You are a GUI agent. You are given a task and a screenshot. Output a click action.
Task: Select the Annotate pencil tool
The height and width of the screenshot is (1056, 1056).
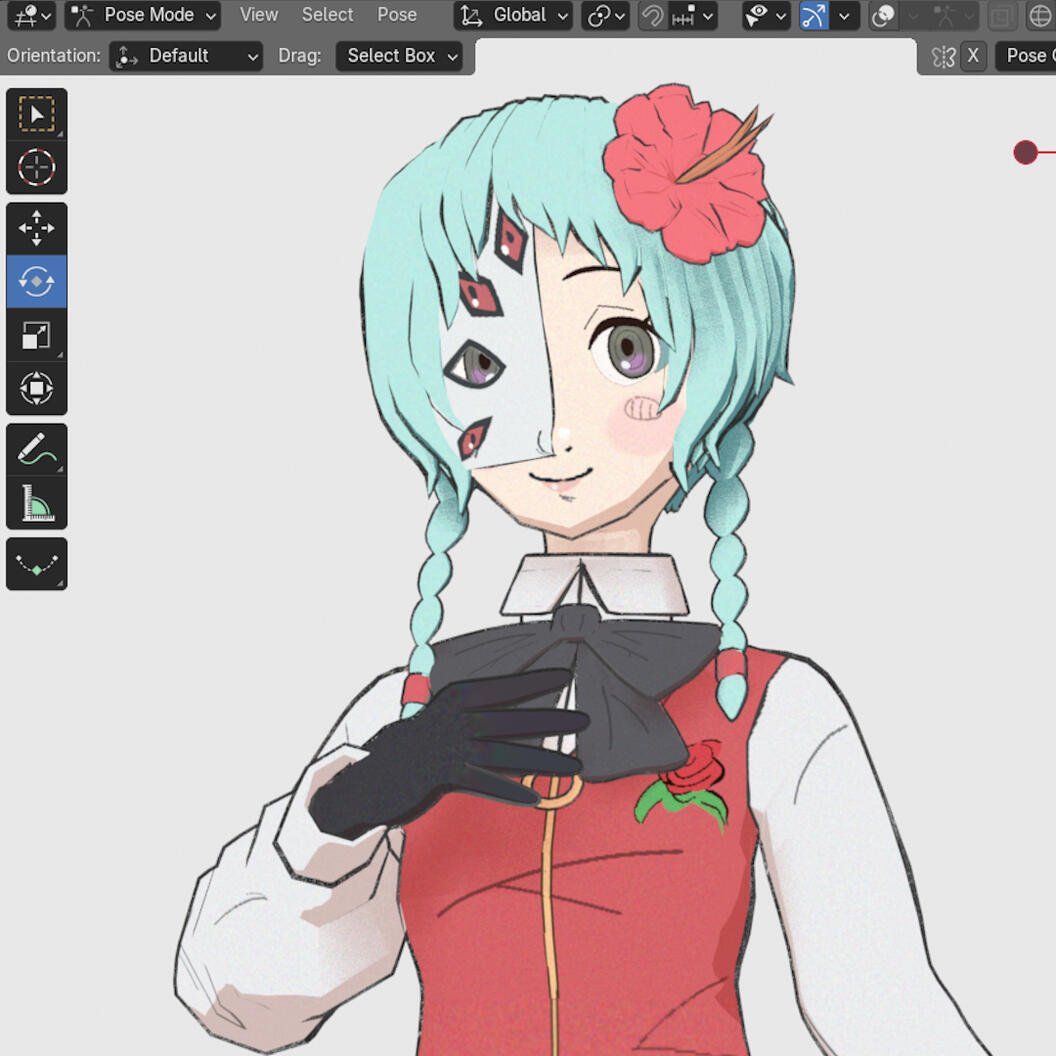click(36, 450)
